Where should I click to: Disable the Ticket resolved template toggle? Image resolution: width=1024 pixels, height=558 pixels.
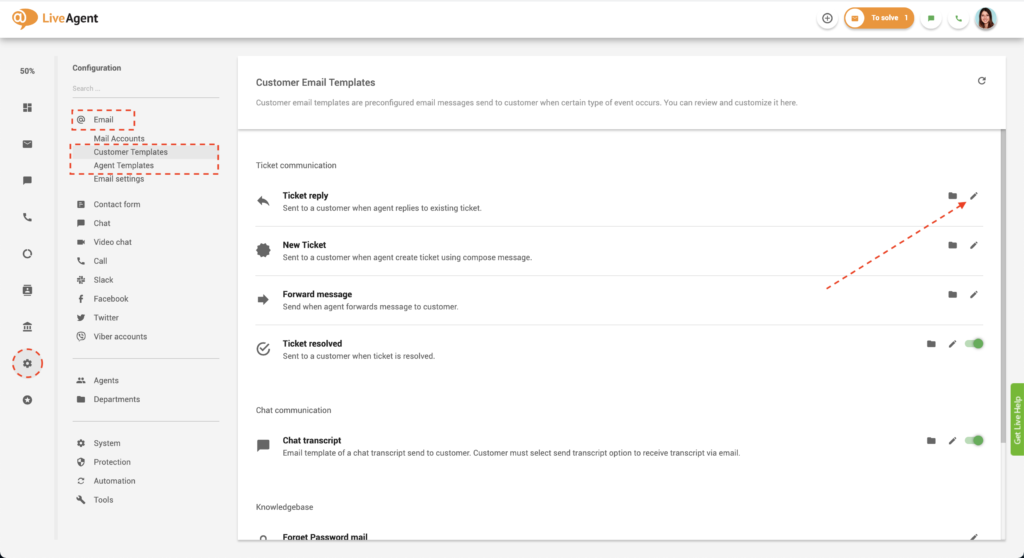[974, 344]
